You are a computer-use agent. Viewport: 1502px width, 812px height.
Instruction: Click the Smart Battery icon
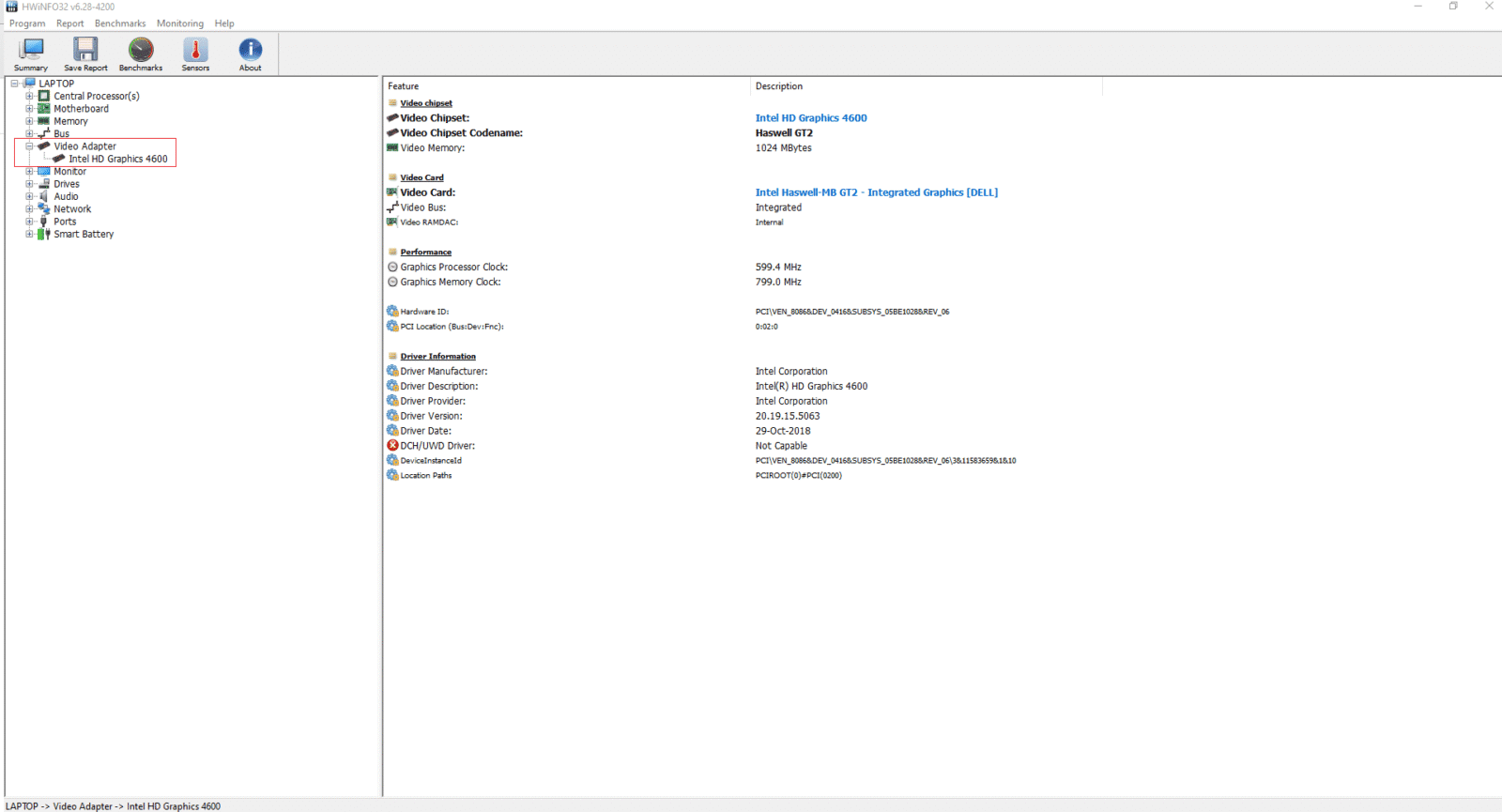pyautogui.click(x=44, y=235)
